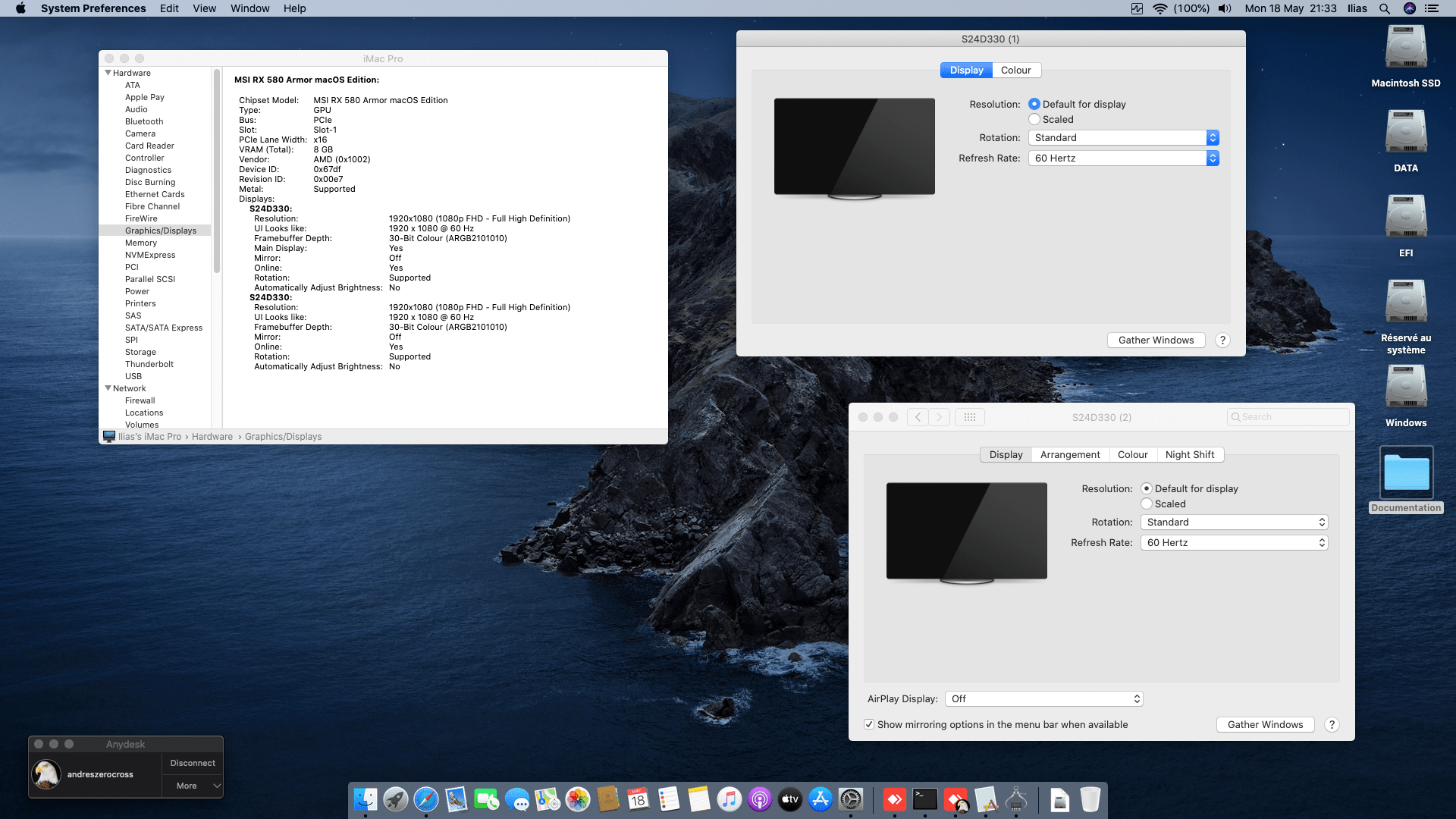1456x819 pixels.
Task: Open the AirPlay Display dropdown
Action: pos(1044,698)
